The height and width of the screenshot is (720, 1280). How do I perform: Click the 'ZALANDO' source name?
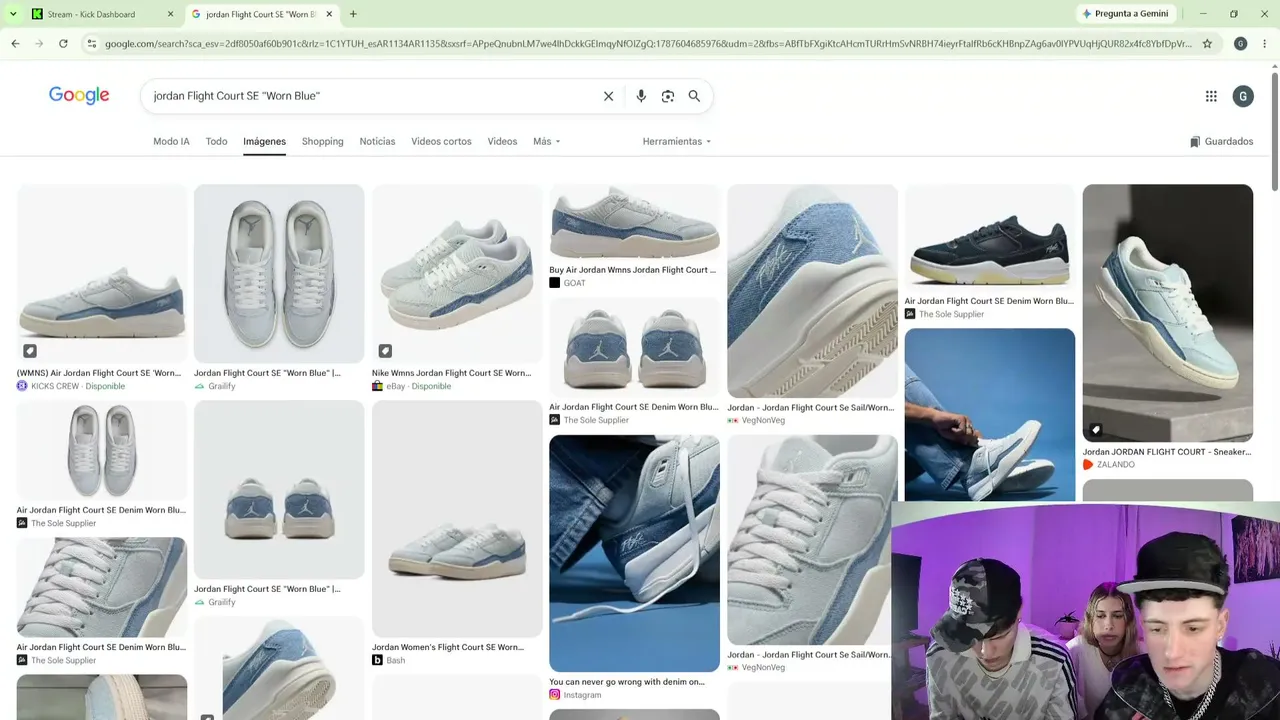[1116, 465]
